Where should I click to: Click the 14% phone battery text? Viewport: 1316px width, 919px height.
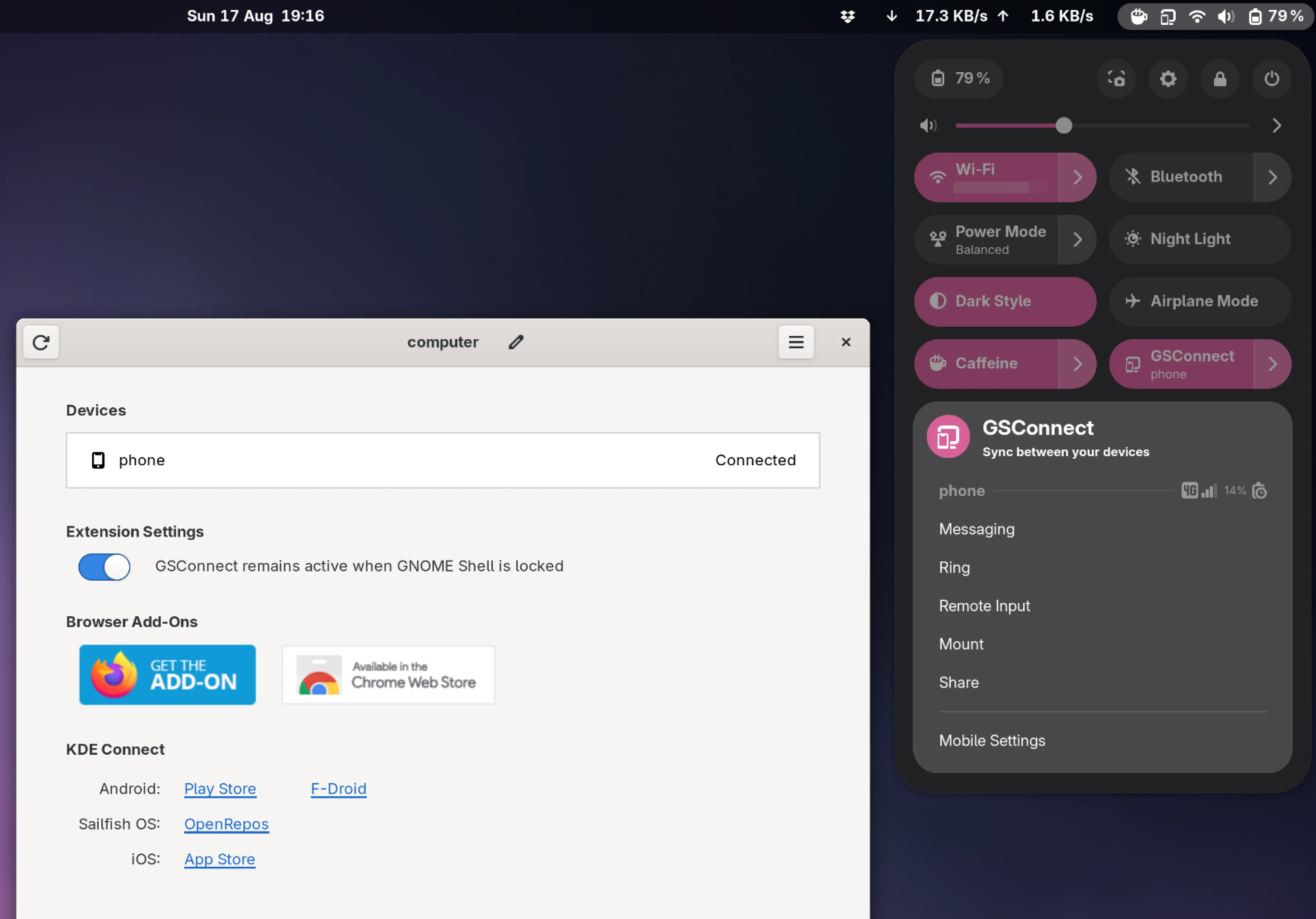tap(1235, 491)
